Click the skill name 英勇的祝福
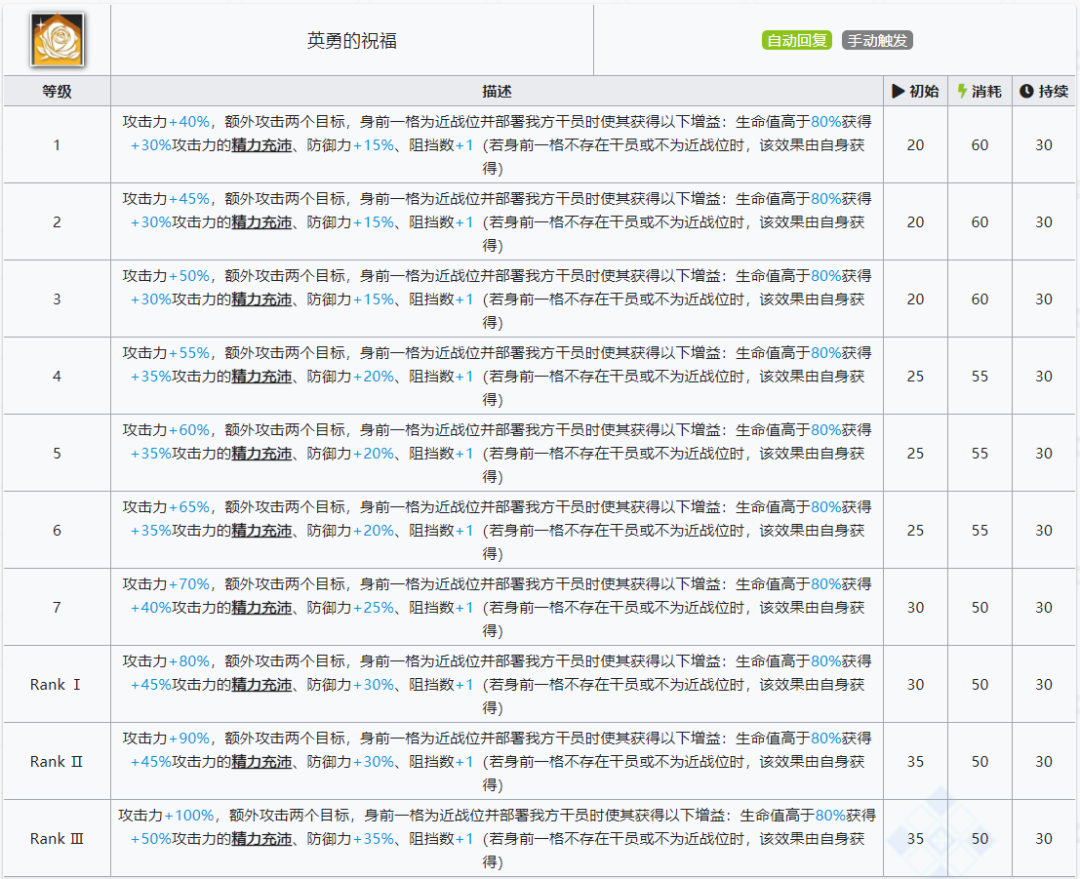This screenshot has height=879, width=1080. pos(352,41)
